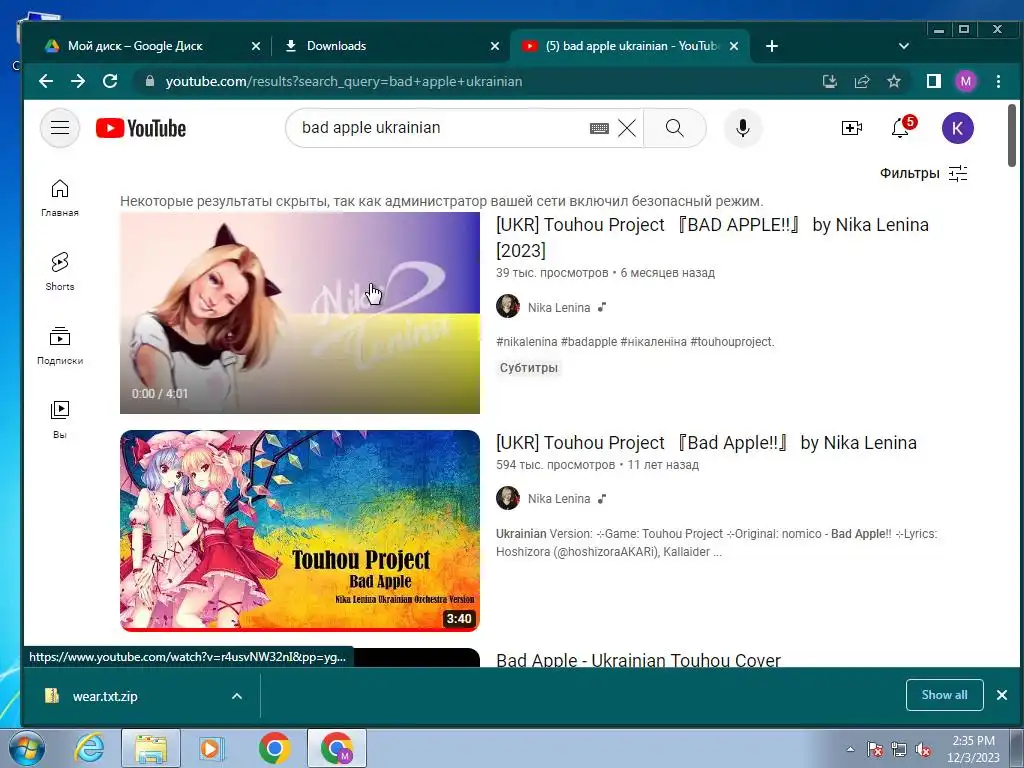Bookmark this page with the star icon
Screen dimensions: 1024x768
click(x=893, y=81)
